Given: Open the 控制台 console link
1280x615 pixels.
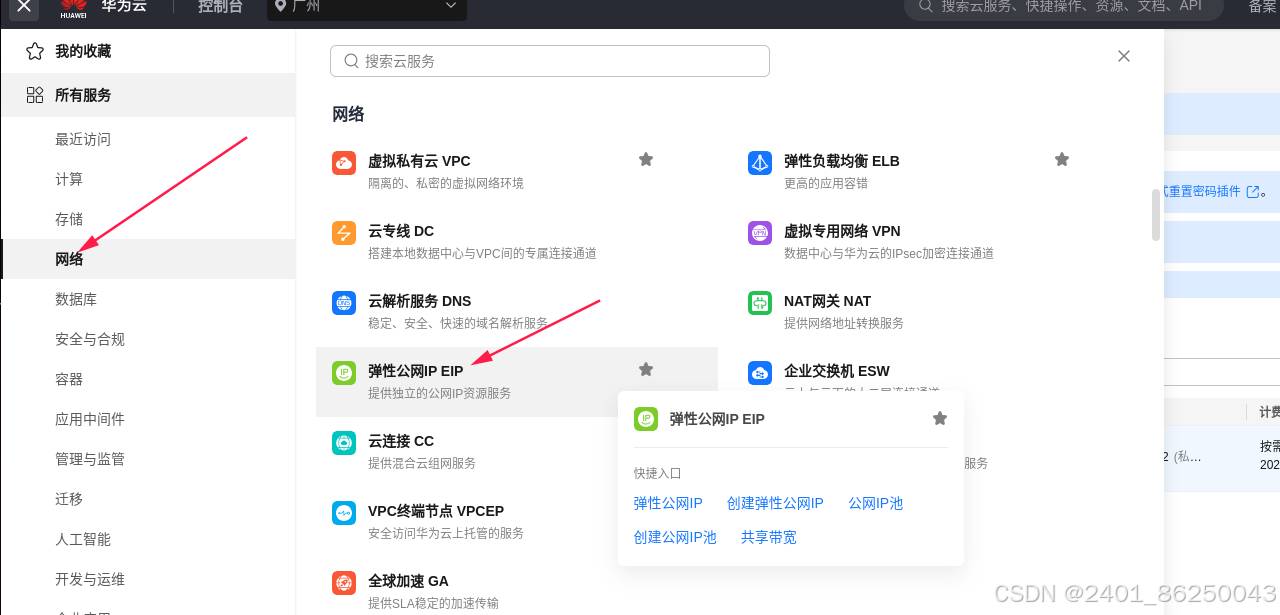Looking at the screenshot, I should pyautogui.click(x=220, y=6).
